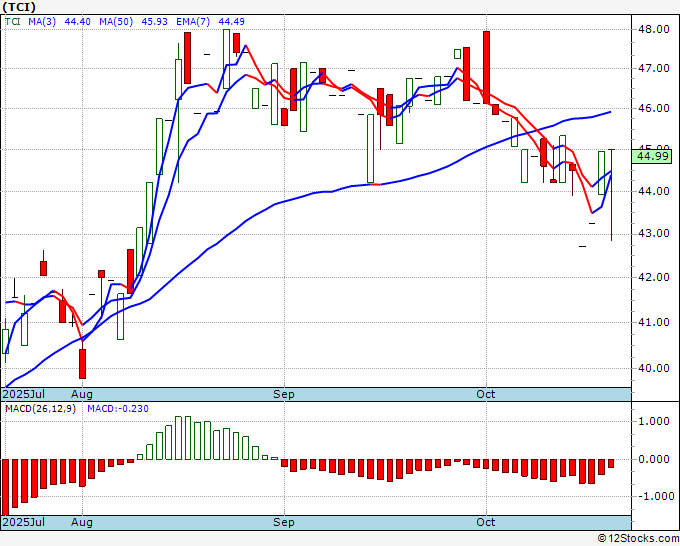Screen dimensions: 680x546
Task: Click the longest red MACD bar at far left
Action: pyautogui.click(x=5, y=487)
